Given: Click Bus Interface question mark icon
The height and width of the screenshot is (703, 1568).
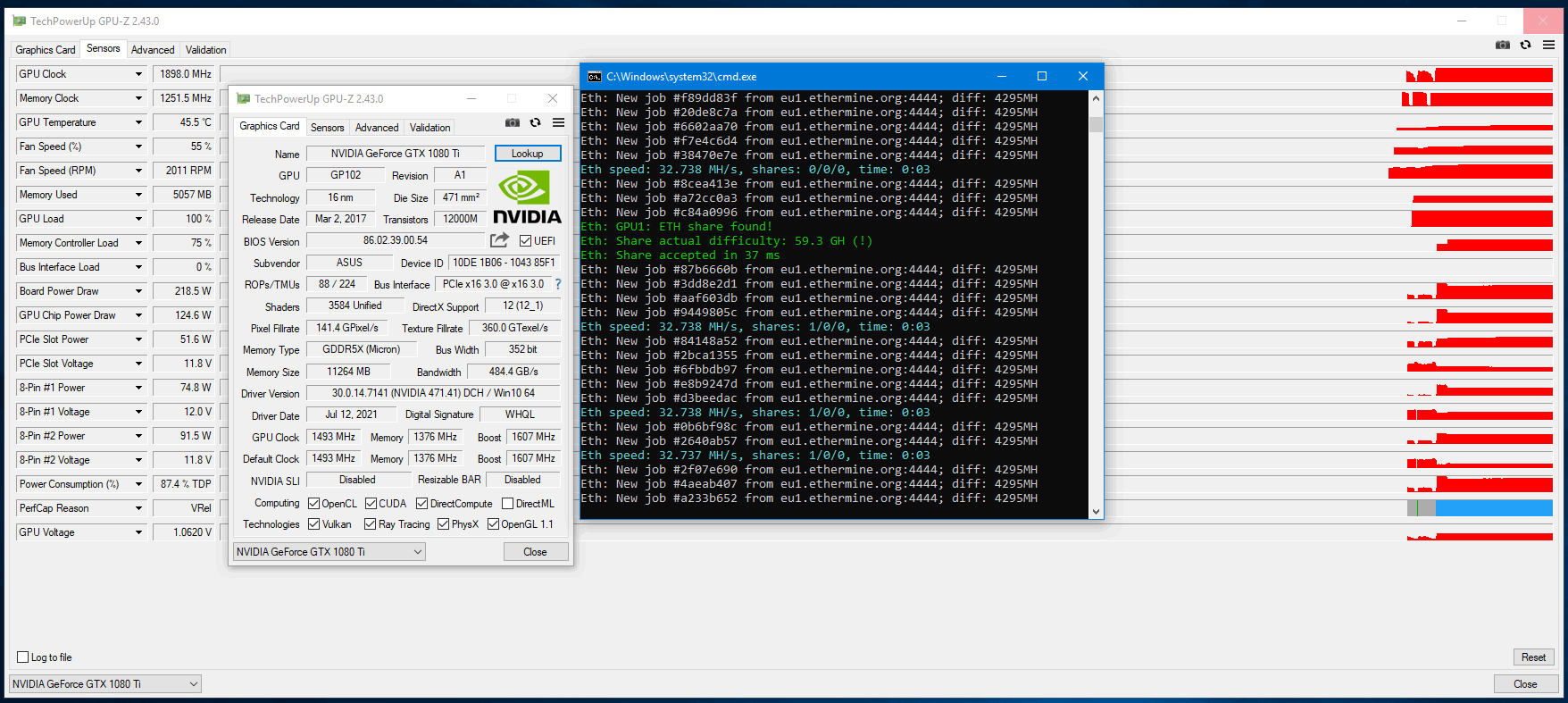Looking at the screenshot, I should pos(558,284).
